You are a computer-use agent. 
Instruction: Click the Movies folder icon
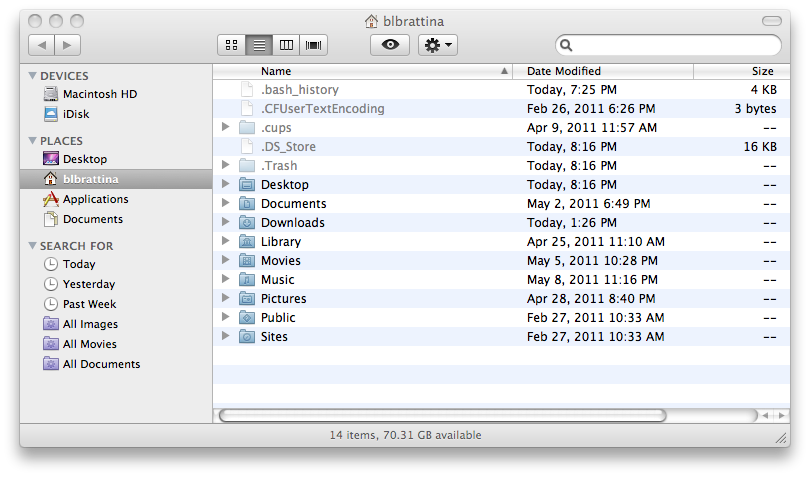tap(247, 260)
